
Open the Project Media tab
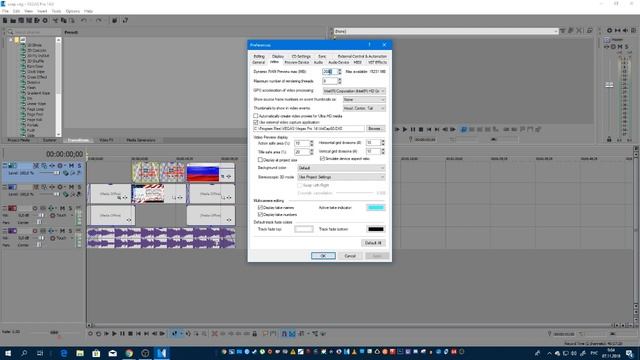coord(19,140)
